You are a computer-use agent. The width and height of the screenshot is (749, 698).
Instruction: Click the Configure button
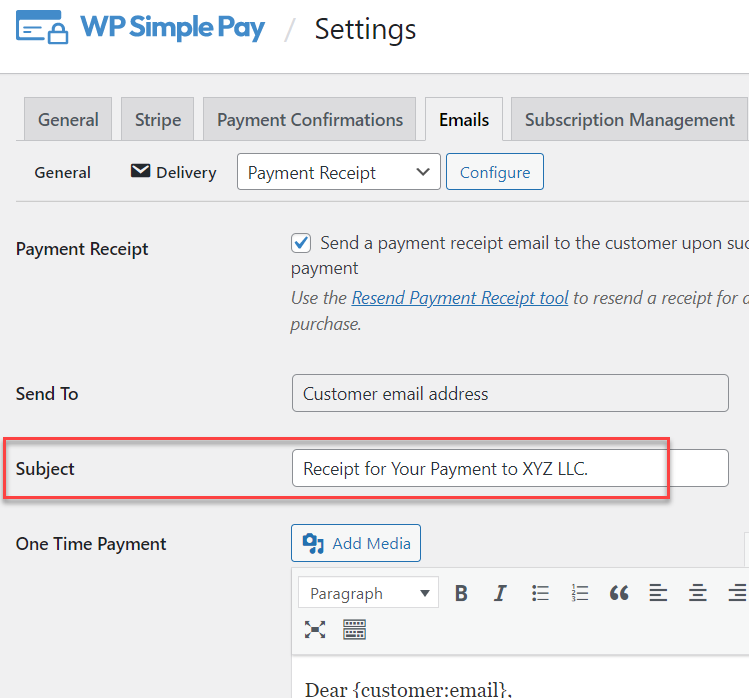(495, 172)
